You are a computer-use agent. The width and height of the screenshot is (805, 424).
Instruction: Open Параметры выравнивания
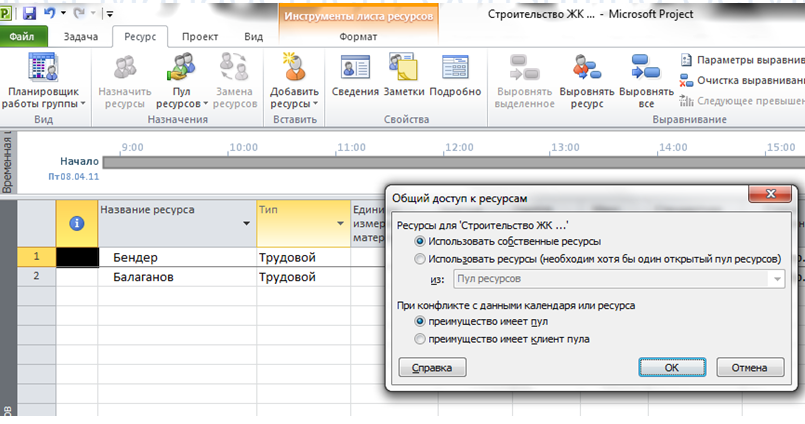pyautogui.click(x=742, y=60)
